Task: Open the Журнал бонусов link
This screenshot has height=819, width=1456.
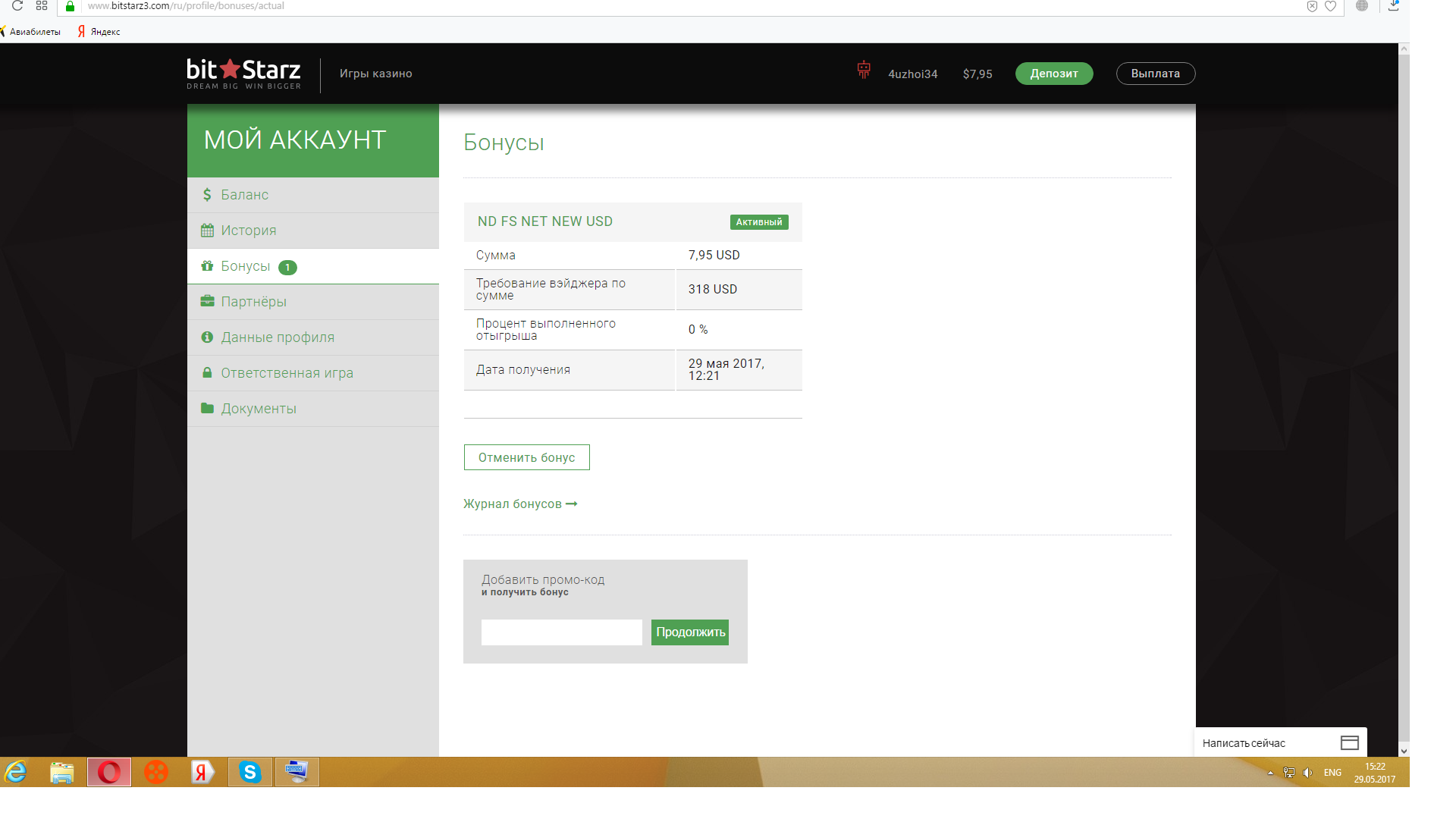Action: (x=519, y=504)
